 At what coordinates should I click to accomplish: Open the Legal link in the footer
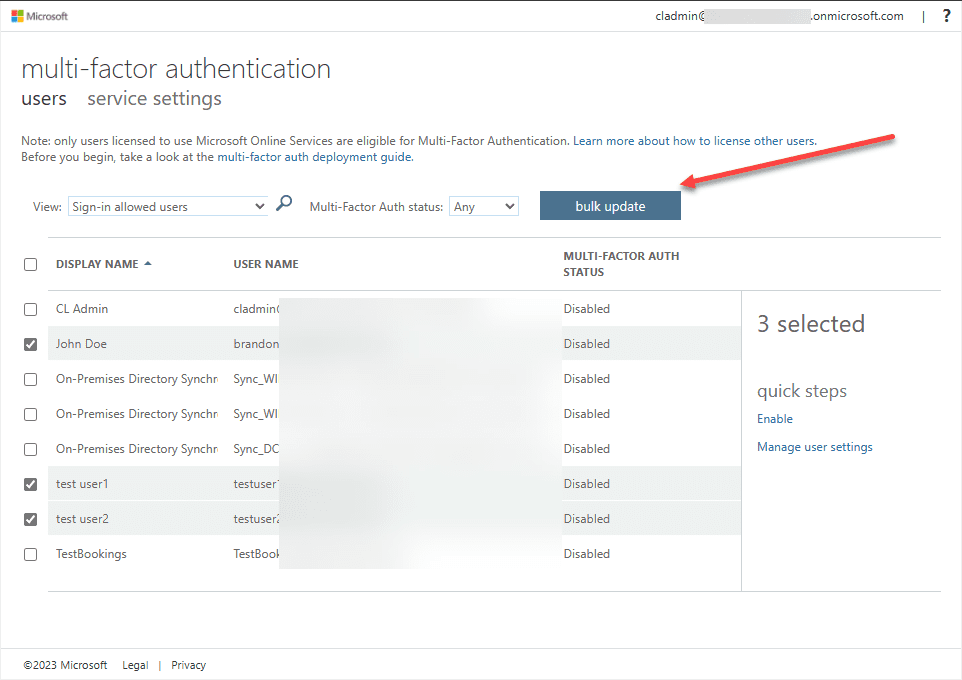click(135, 665)
